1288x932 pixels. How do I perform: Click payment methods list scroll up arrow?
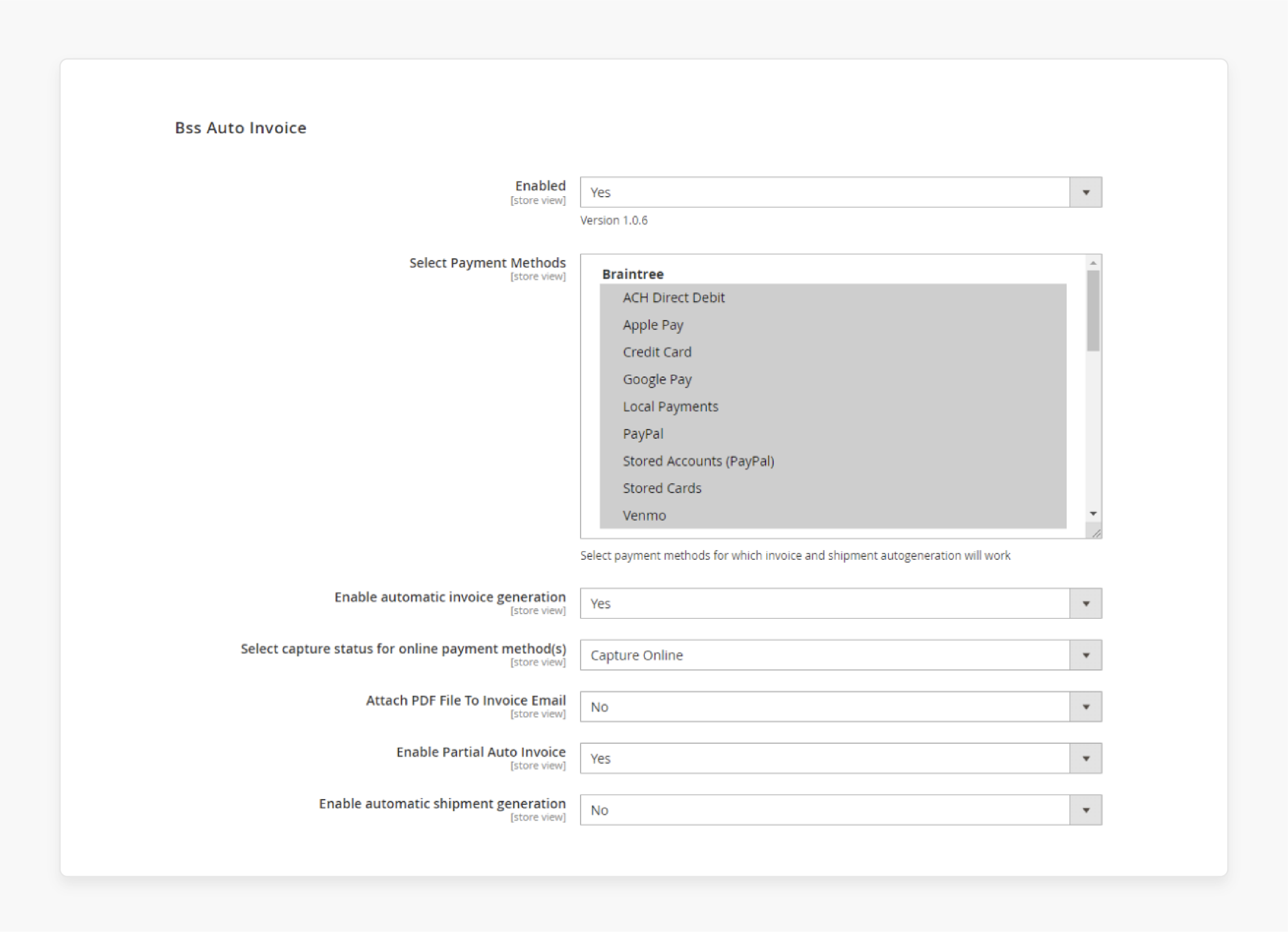pos(1092,263)
